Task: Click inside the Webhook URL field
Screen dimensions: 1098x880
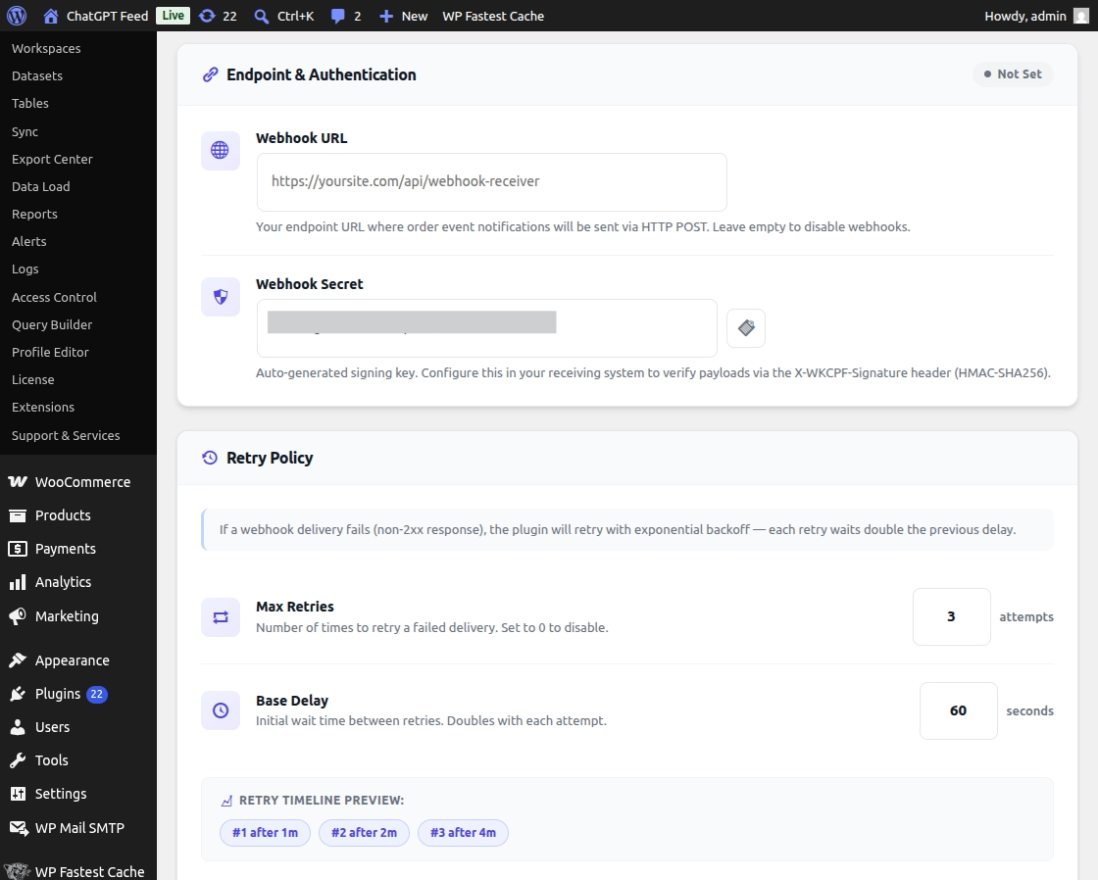Action: 492,182
